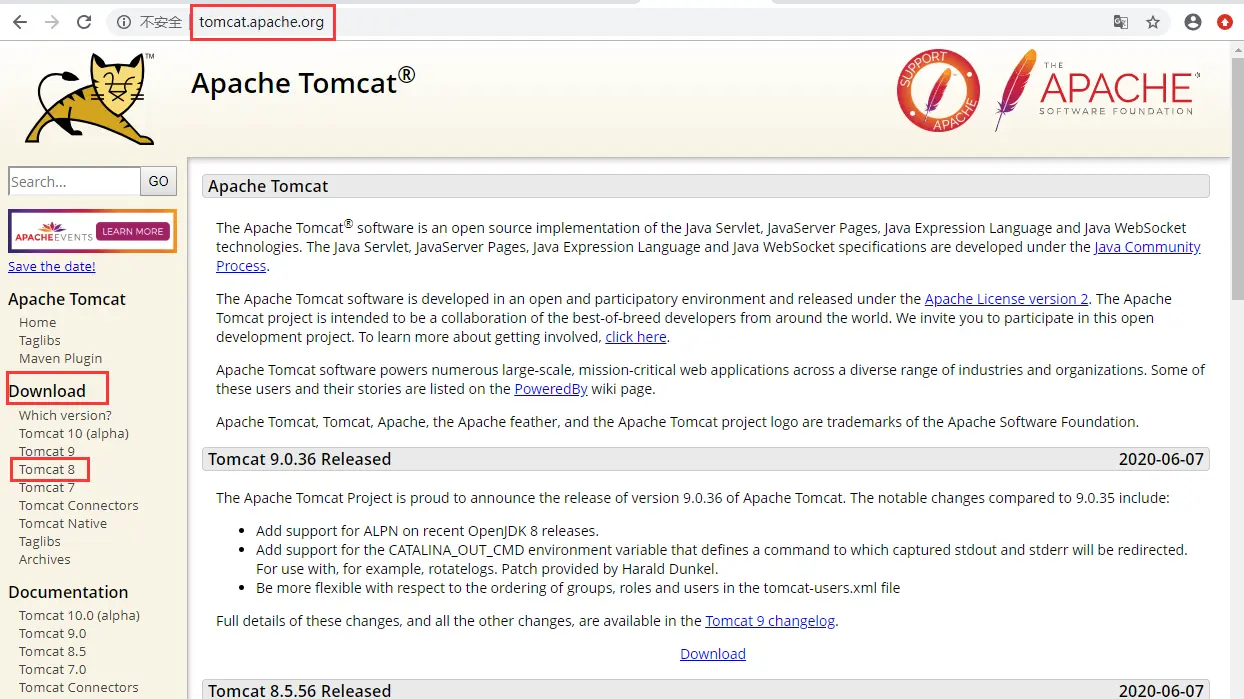Follow the Java Community Process link
The width and height of the screenshot is (1244, 699).
pyautogui.click(x=1147, y=247)
